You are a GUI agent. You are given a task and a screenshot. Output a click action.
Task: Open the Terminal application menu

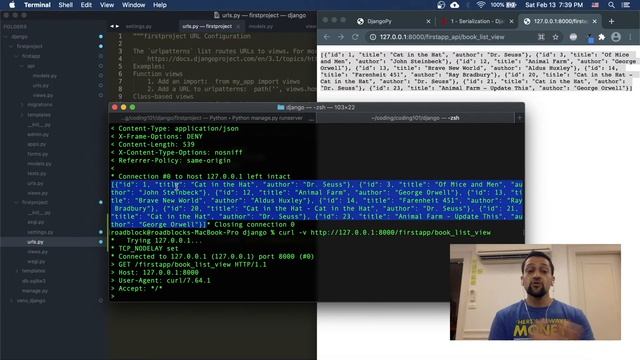(x=37, y=5)
